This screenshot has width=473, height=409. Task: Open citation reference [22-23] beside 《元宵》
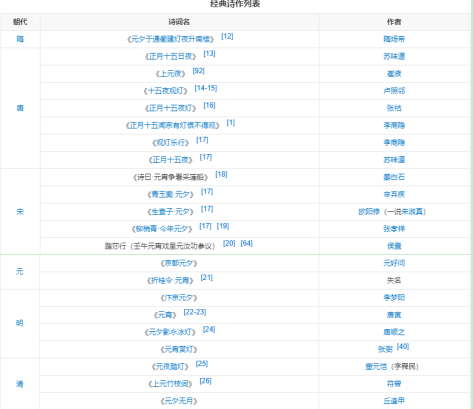pyautogui.click(x=195, y=312)
